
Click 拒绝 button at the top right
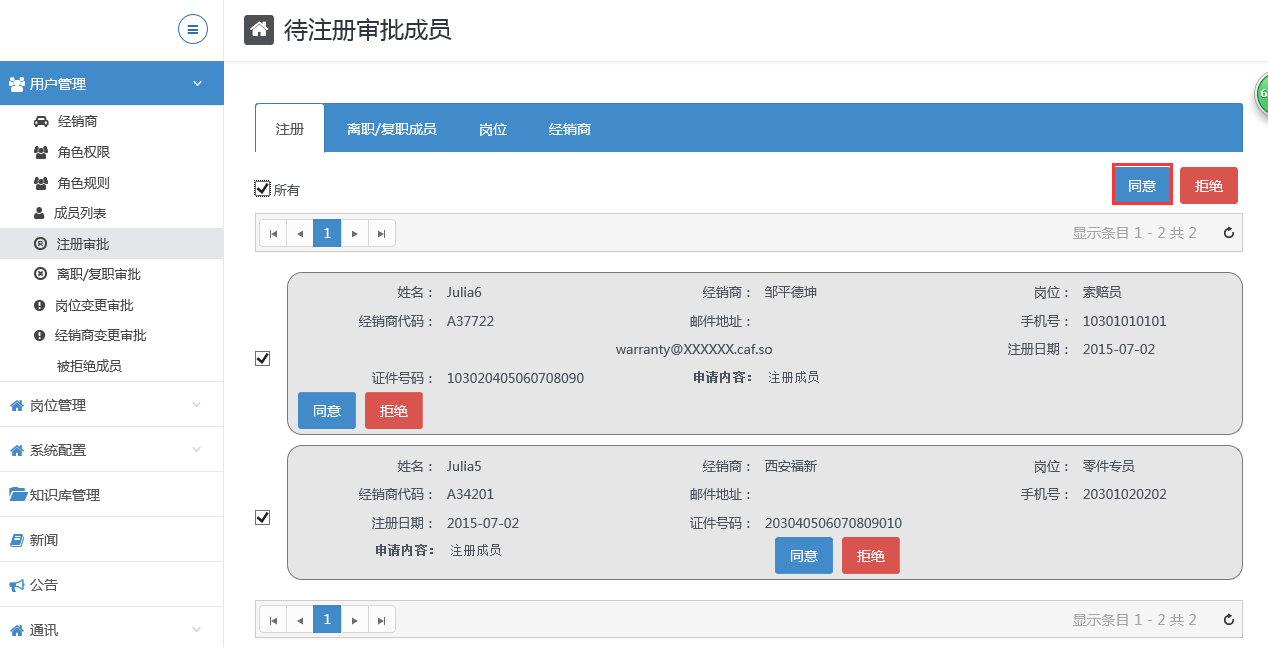[1208, 185]
